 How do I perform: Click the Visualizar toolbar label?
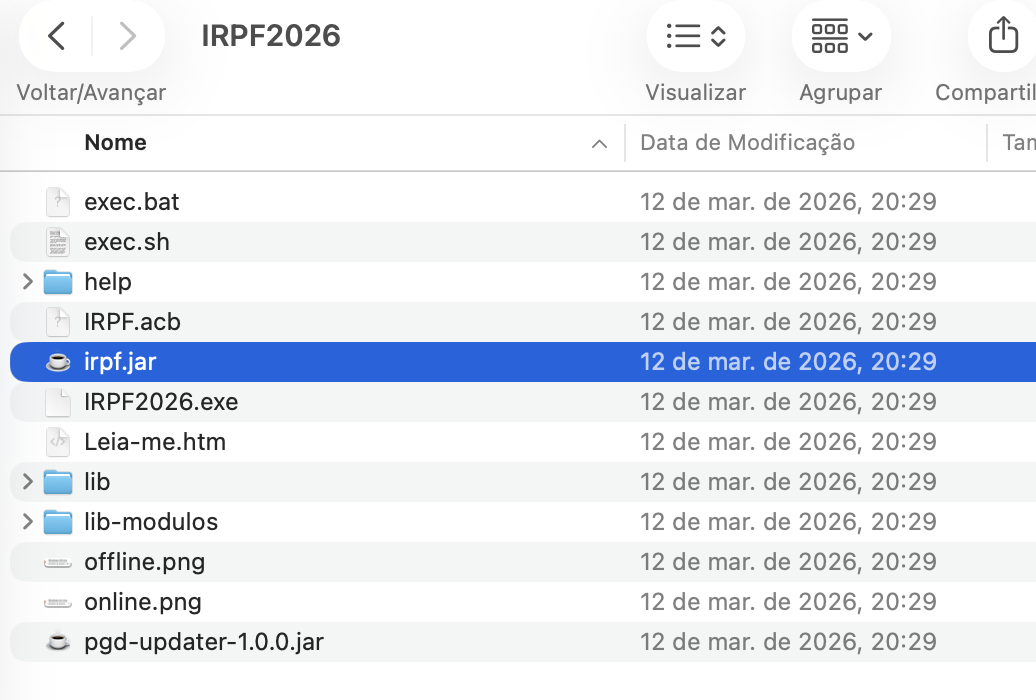coord(696,93)
